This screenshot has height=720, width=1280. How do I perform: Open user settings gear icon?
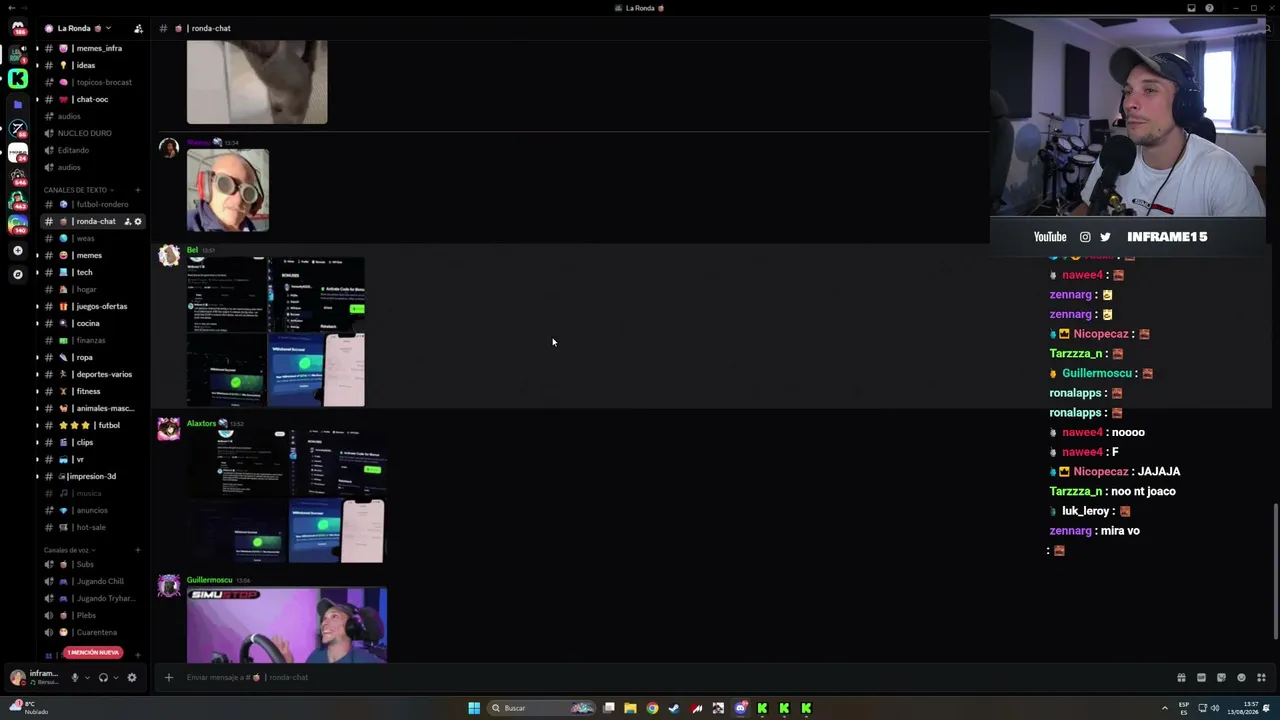pos(131,677)
